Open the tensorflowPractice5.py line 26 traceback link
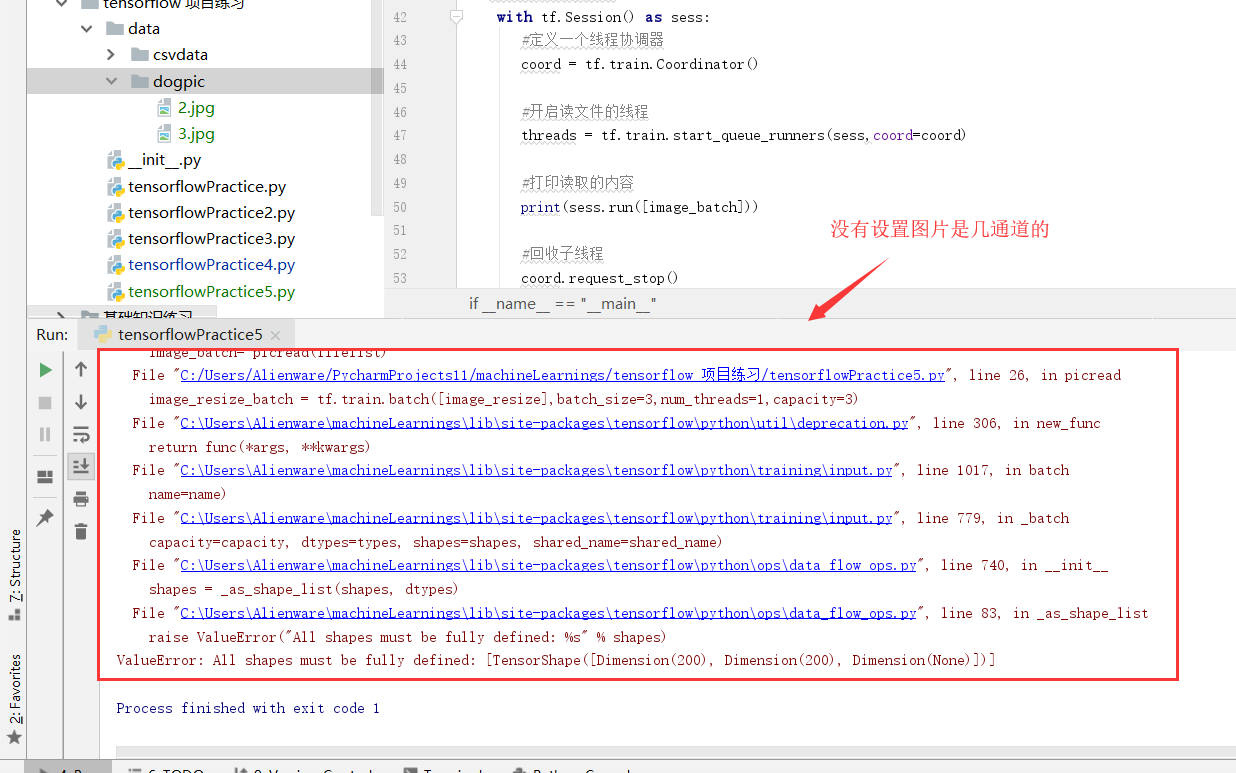The height and width of the screenshot is (773, 1236). tap(562, 375)
